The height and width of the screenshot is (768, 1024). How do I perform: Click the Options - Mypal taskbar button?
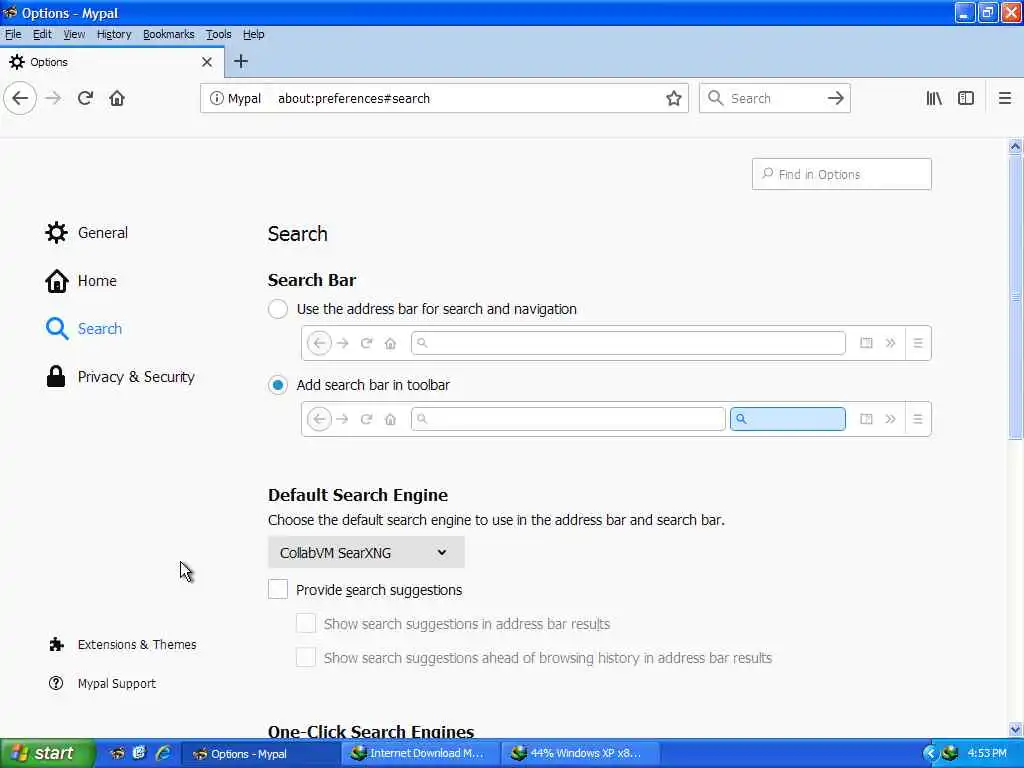click(259, 754)
